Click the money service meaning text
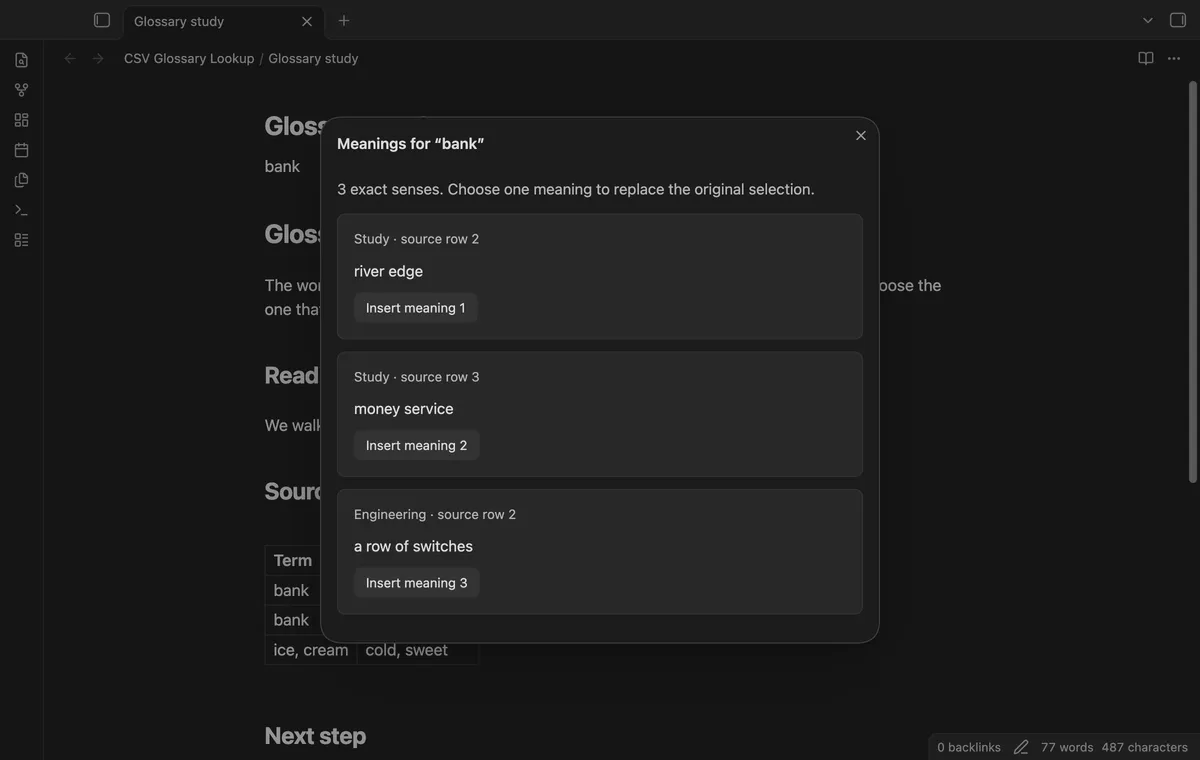This screenshot has height=760, width=1200. click(x=404, y=409)
